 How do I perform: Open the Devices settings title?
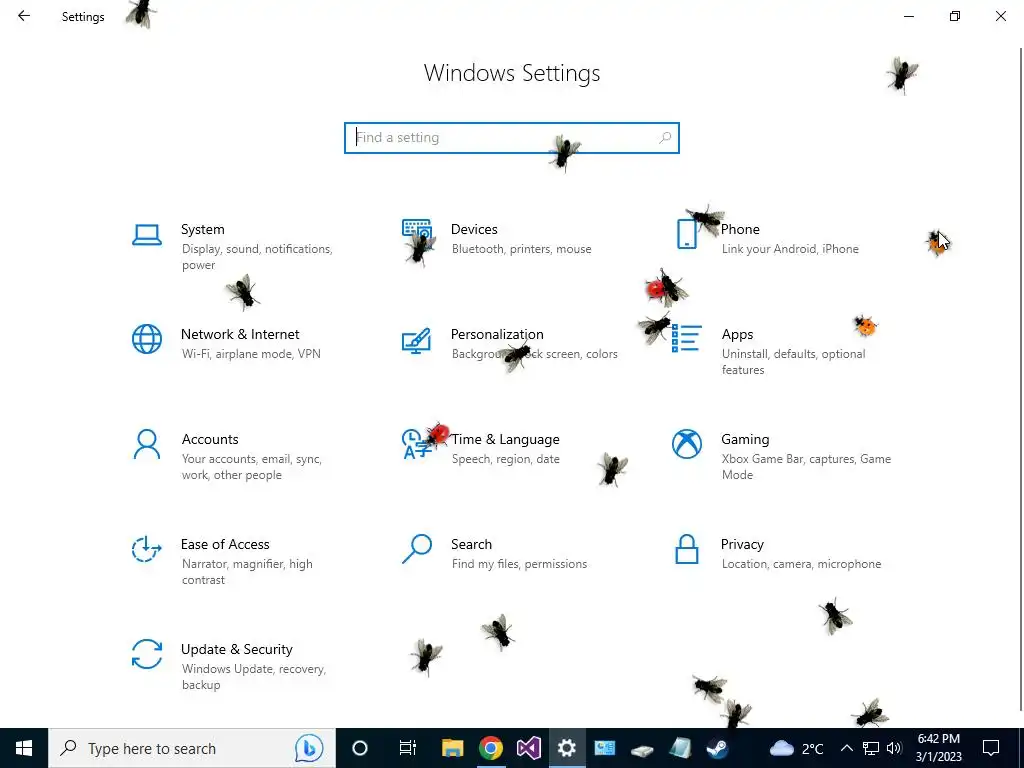coord(474,229)
